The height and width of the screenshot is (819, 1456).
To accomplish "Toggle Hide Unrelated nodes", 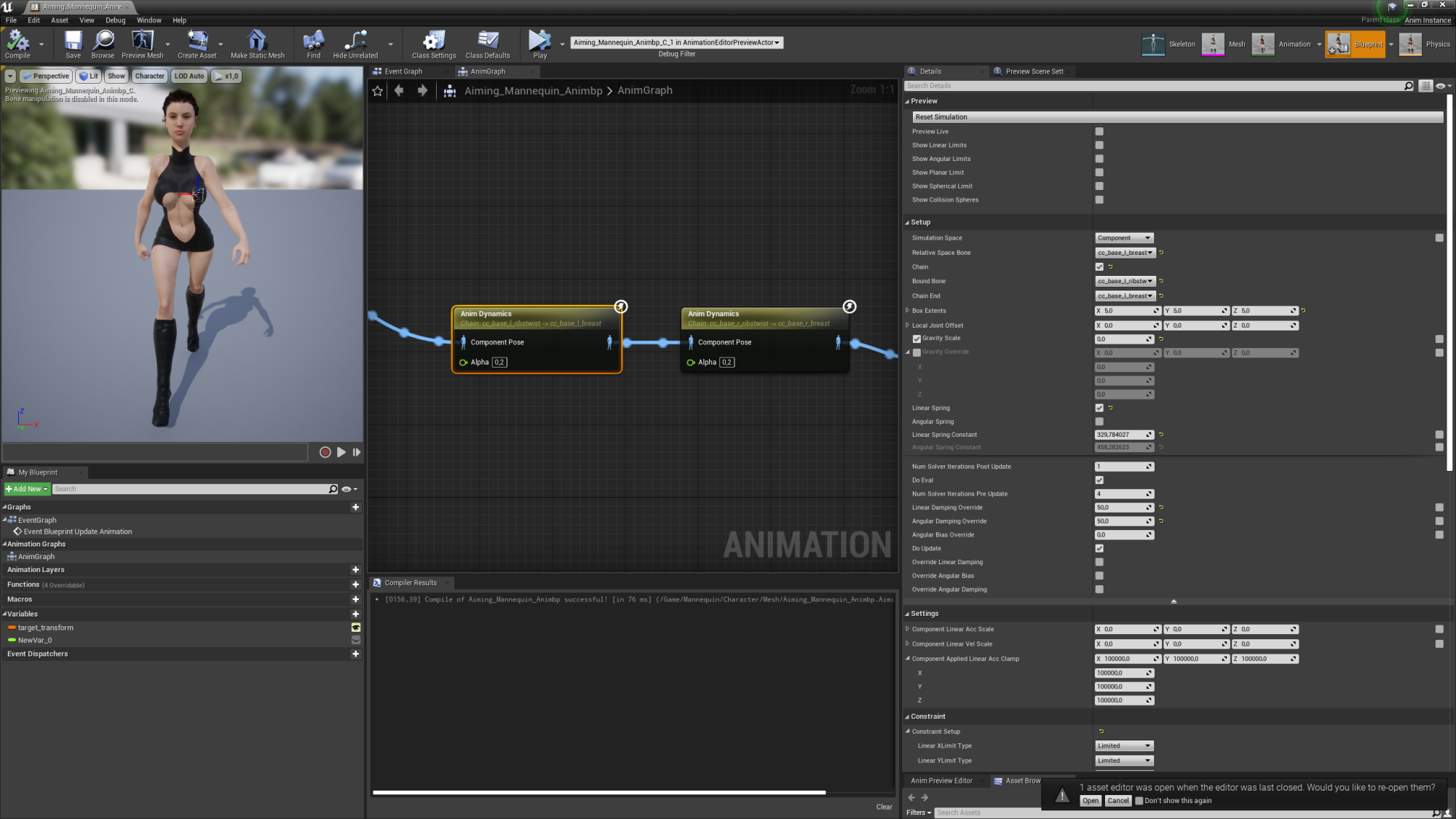I will (x=355, y=44).
